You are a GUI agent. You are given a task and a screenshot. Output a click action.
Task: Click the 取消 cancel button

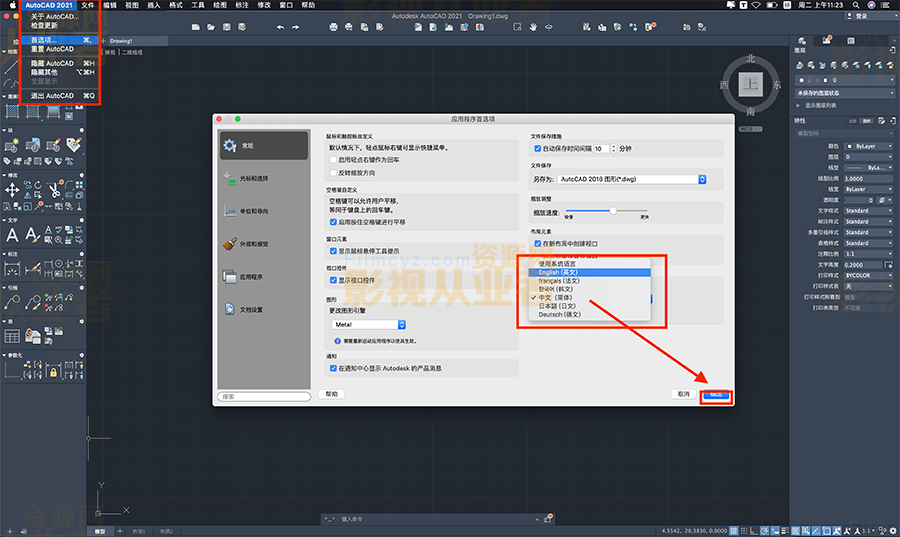click(683, 394)
